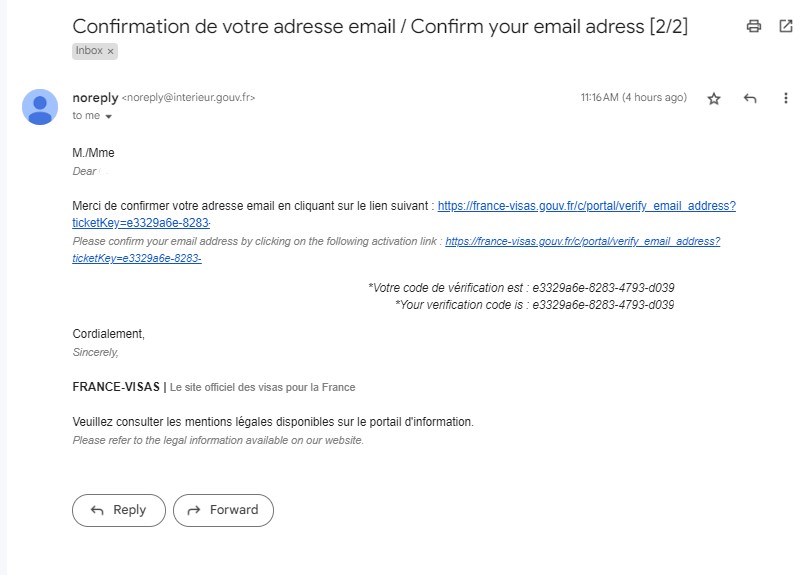
Task: Star this message from noreply
Action: [714, 98]
